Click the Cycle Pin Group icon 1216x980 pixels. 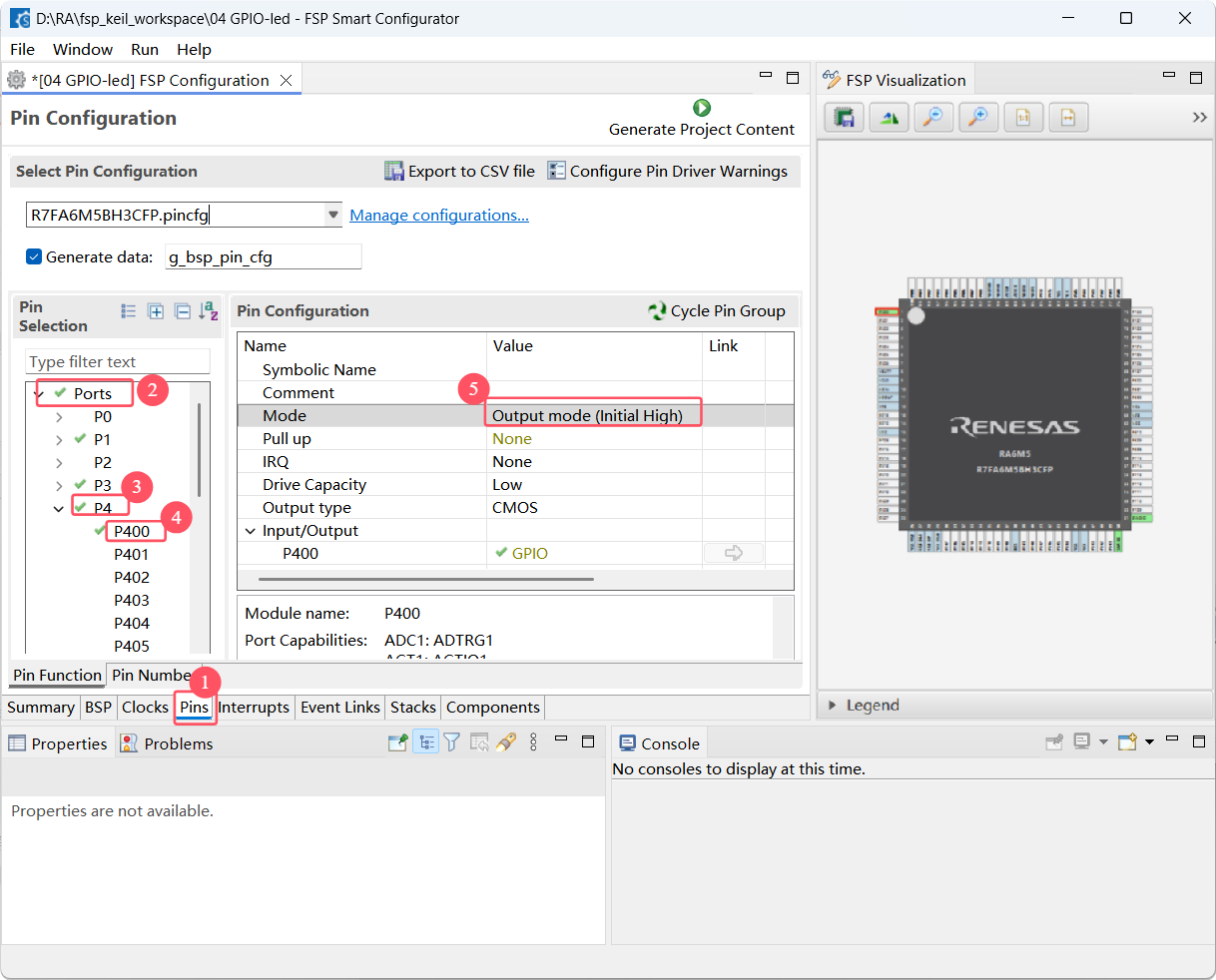[657, 311]
